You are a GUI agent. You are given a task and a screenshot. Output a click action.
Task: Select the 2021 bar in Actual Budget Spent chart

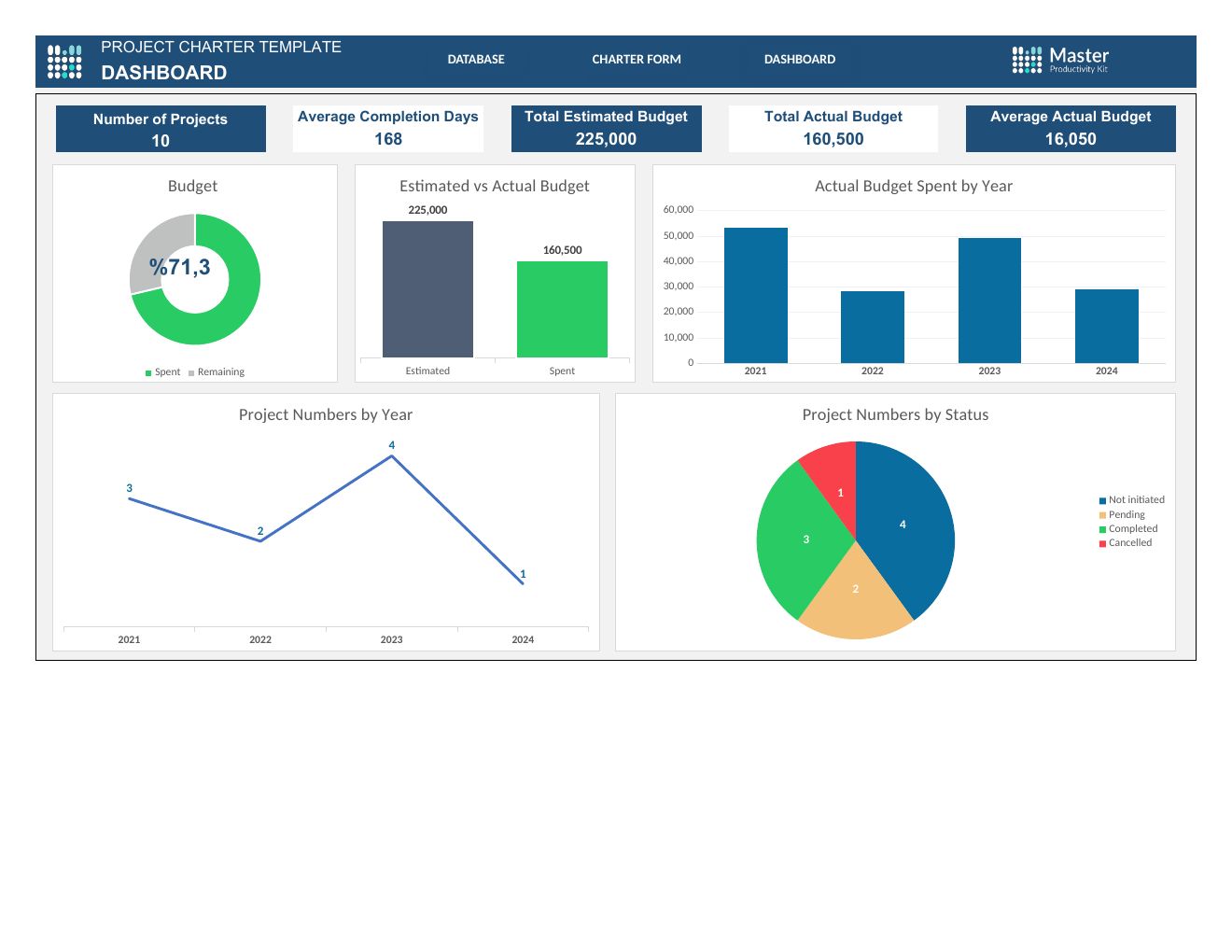756,295
